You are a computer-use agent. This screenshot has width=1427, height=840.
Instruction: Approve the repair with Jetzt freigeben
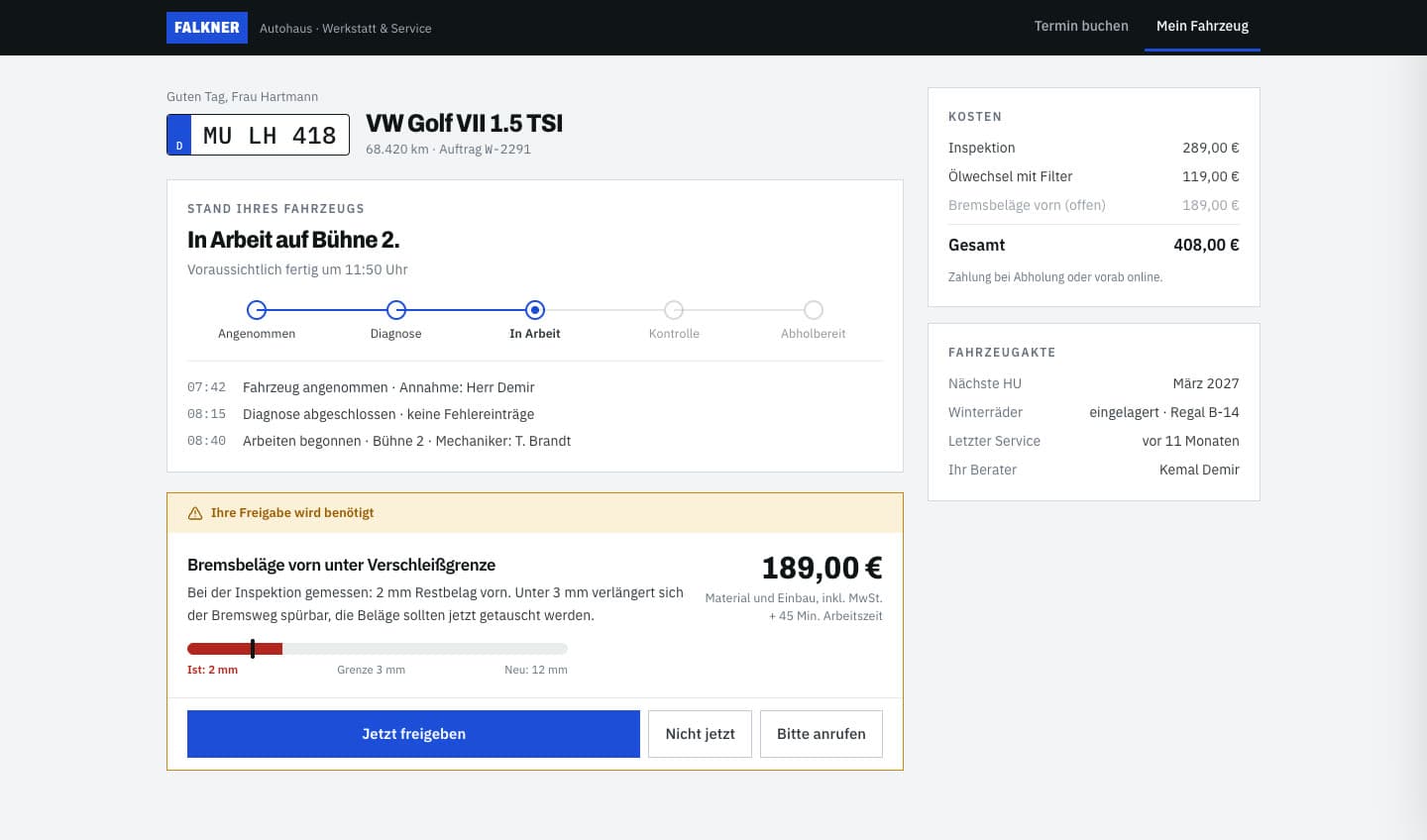coord(413,734)
